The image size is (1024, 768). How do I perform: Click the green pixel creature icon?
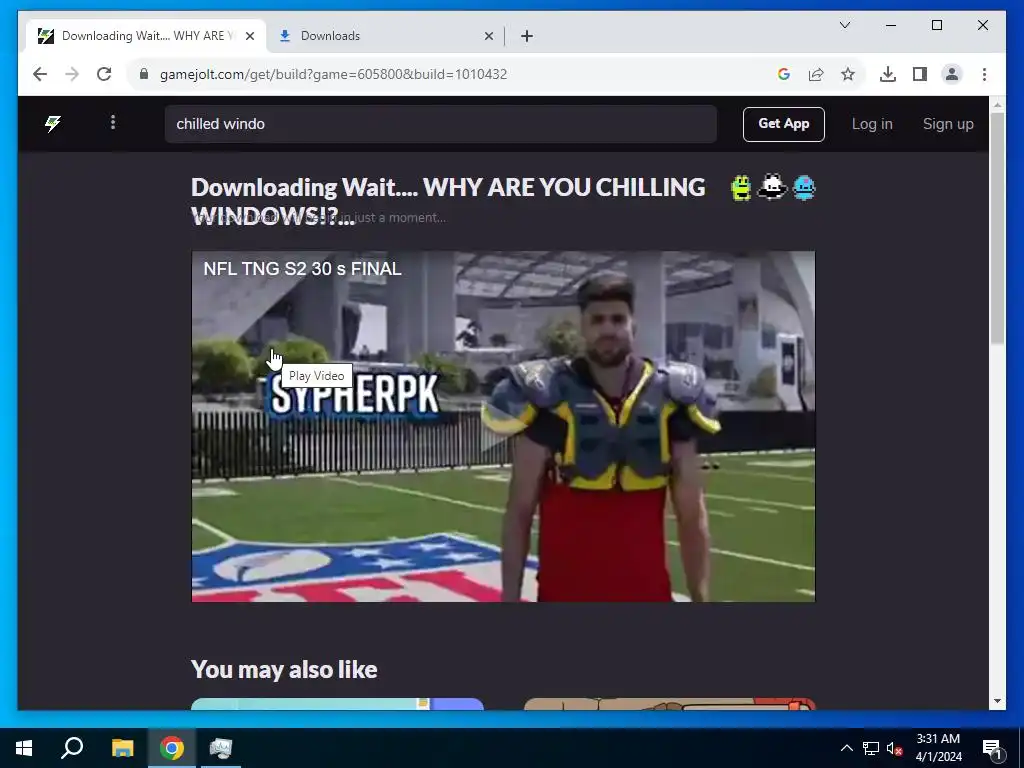pyautogui.click(x=741, y=188)
